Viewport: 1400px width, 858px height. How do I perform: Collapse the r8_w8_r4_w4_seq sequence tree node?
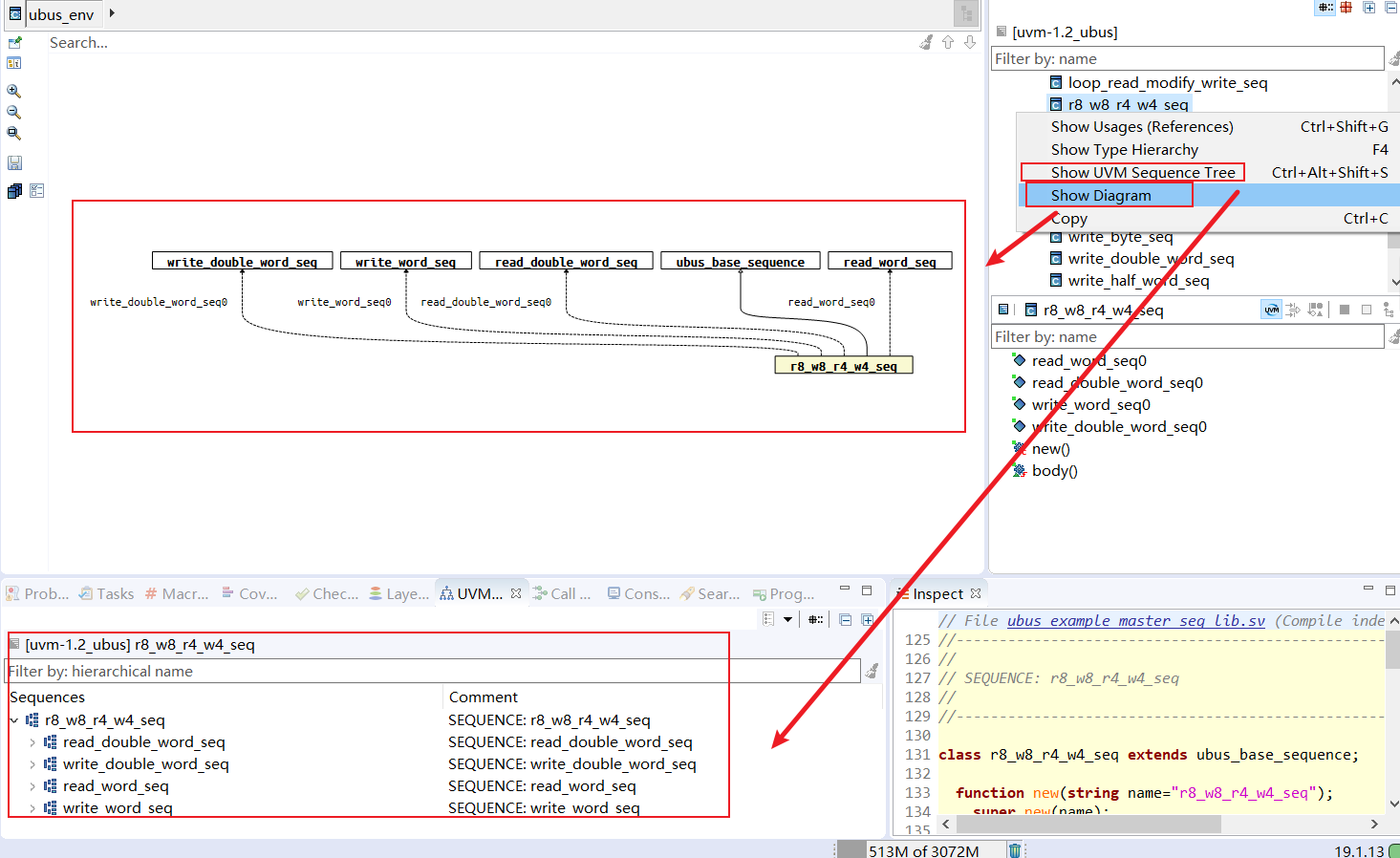tap(13, 720)
